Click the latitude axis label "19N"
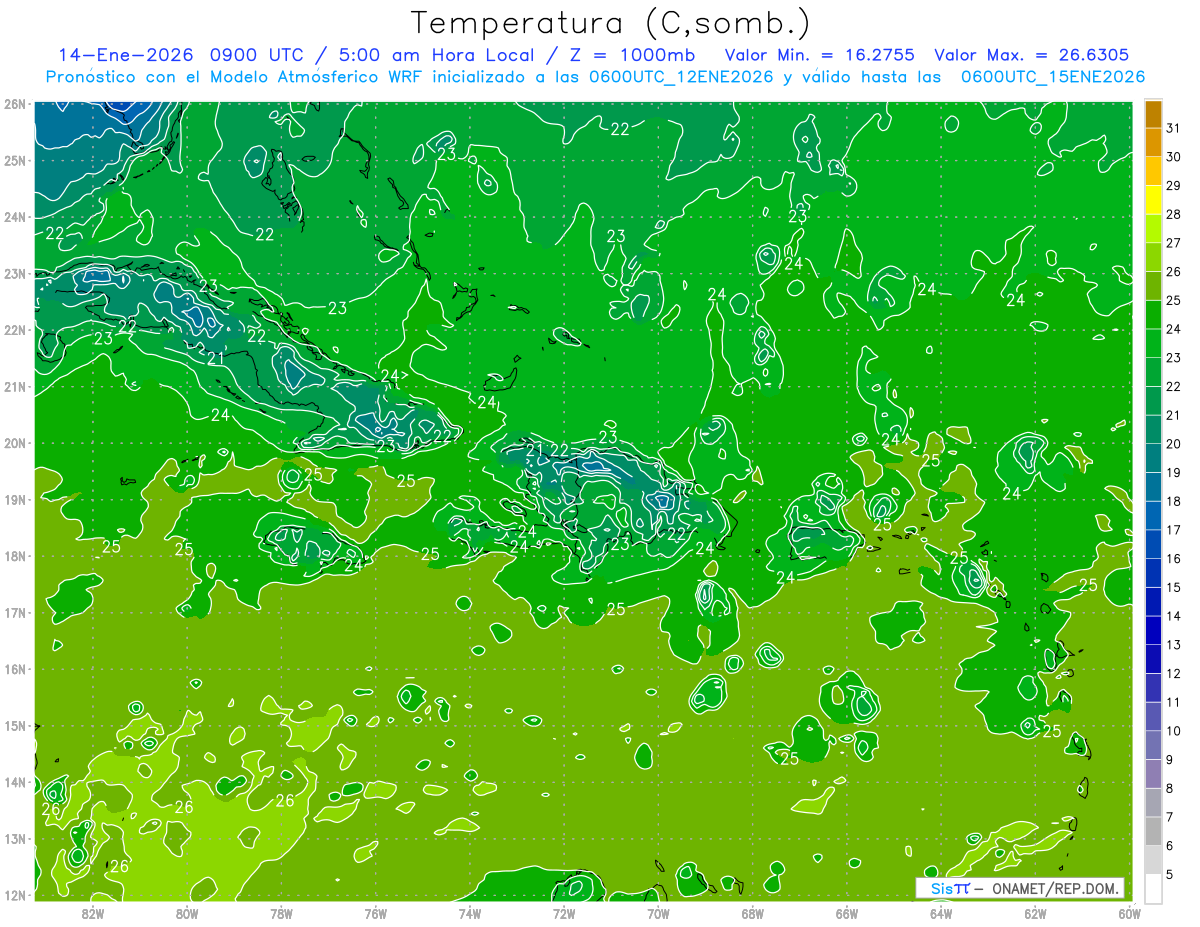 click(x=15, y=500)
